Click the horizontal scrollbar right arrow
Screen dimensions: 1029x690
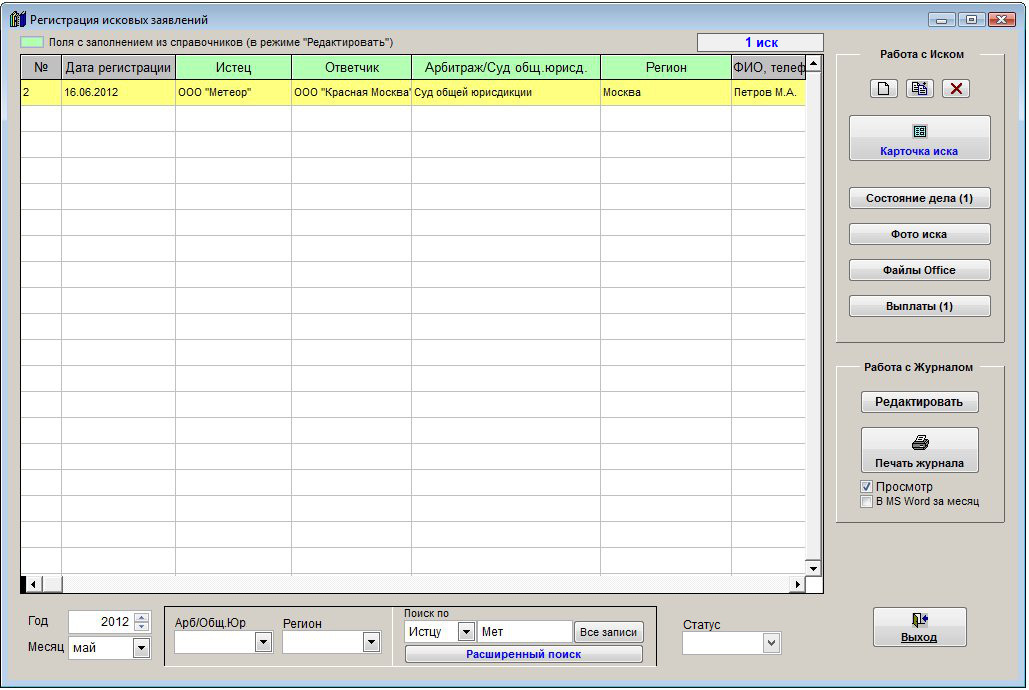[x=797, y=584]
